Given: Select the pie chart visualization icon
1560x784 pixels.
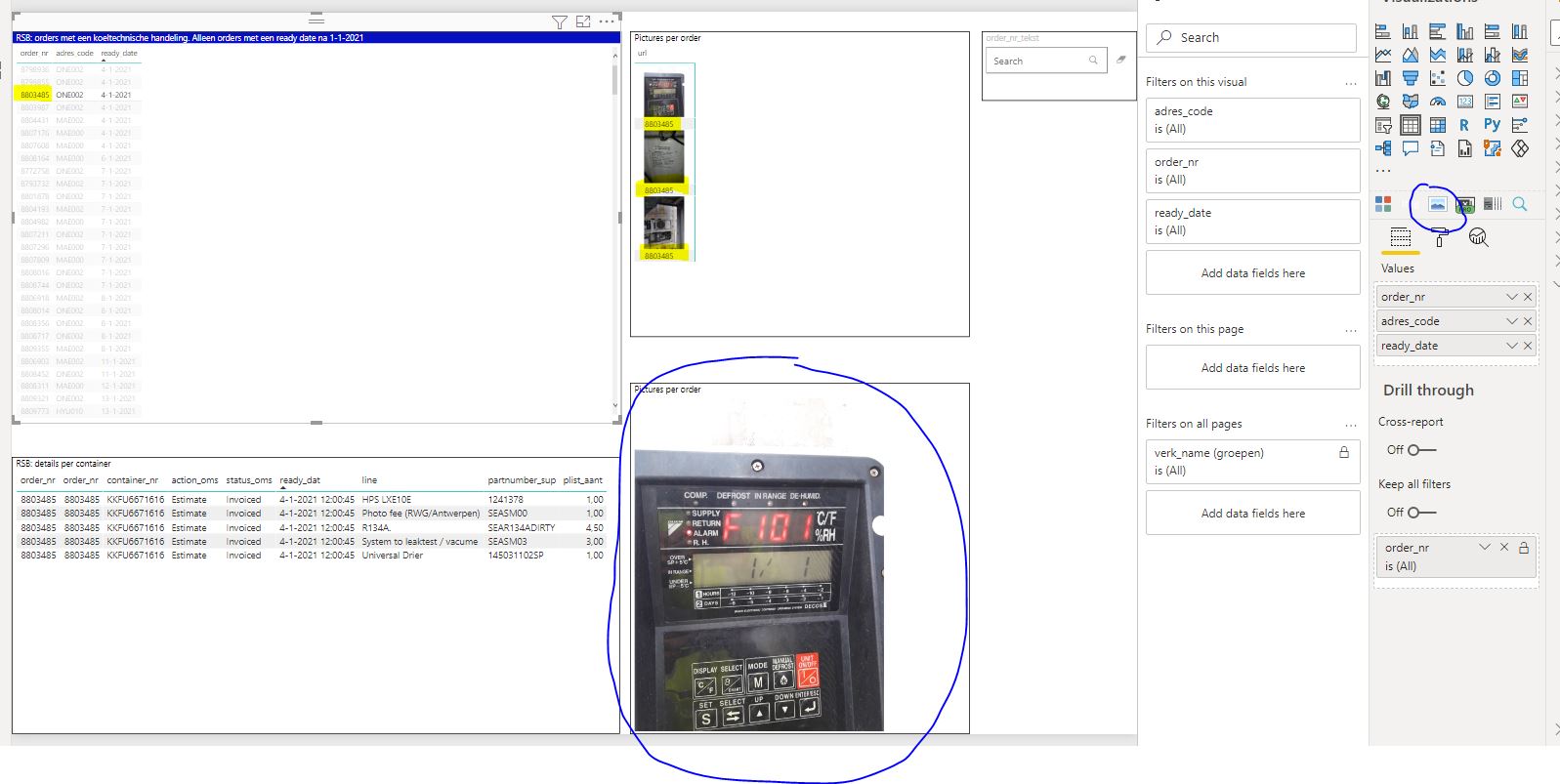Looking at the screenshot, I should point(1464,78).
